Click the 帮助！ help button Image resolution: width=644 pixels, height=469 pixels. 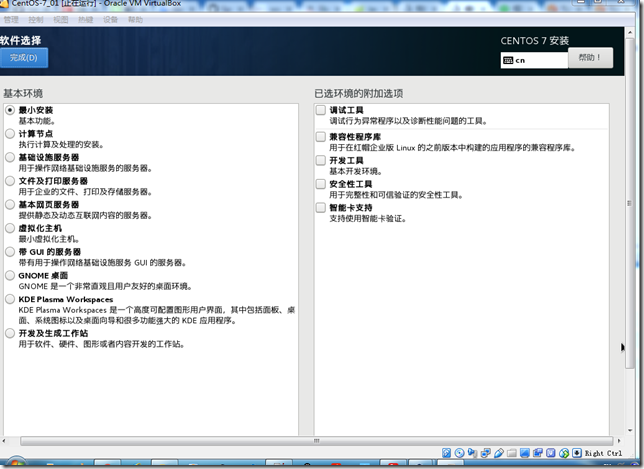pos(590,57)
